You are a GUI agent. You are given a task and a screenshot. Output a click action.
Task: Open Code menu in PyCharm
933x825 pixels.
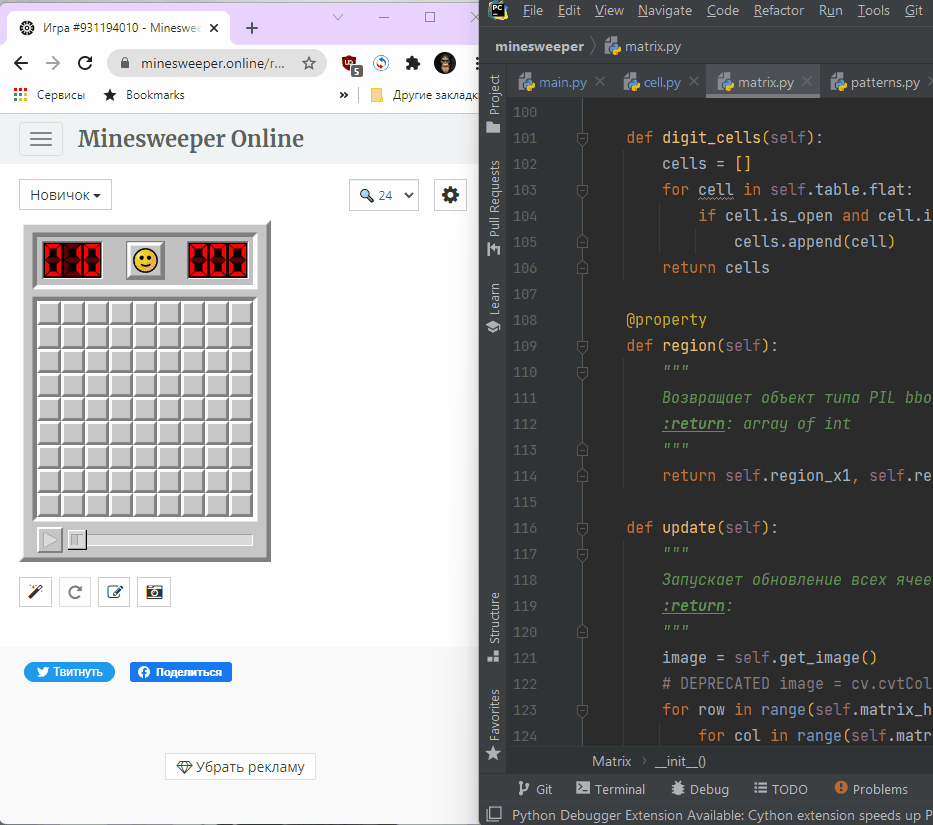pos(722,11)
